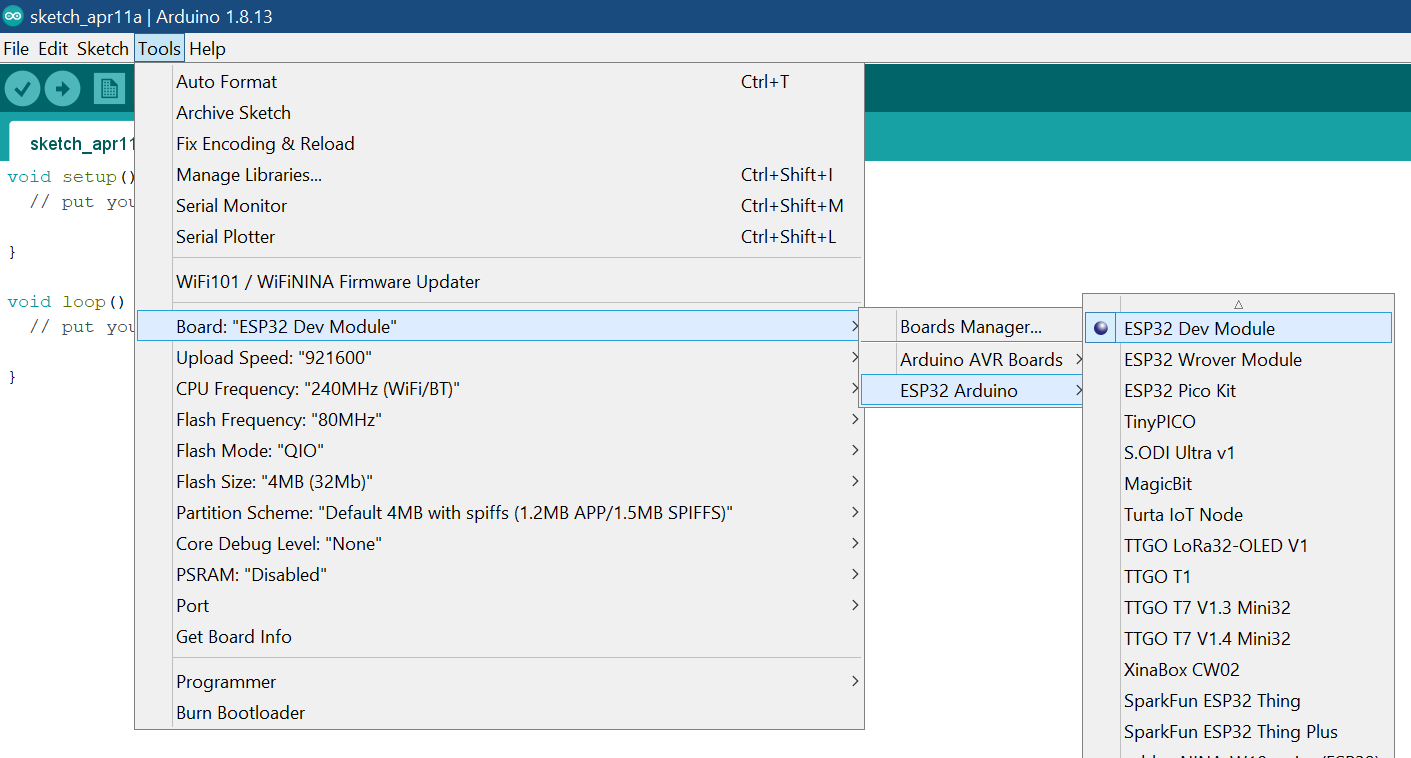Expand the Arduino AVR Boards submenu

tap(971, 360)
